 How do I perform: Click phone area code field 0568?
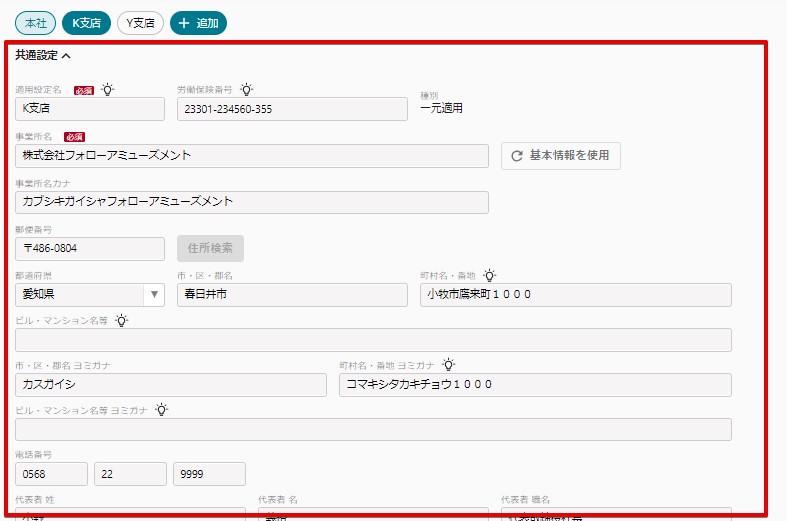click(51, 474)
